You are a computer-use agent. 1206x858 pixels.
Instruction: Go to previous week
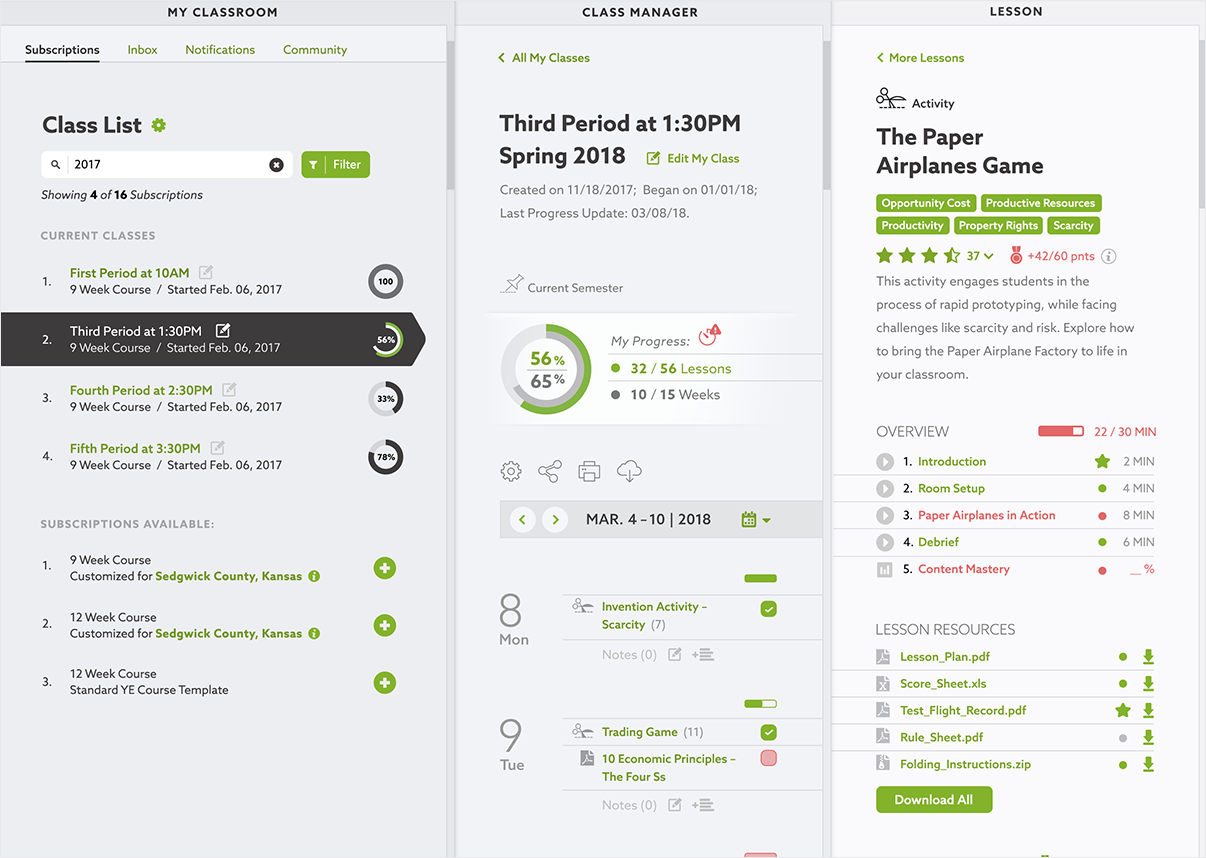522,519
